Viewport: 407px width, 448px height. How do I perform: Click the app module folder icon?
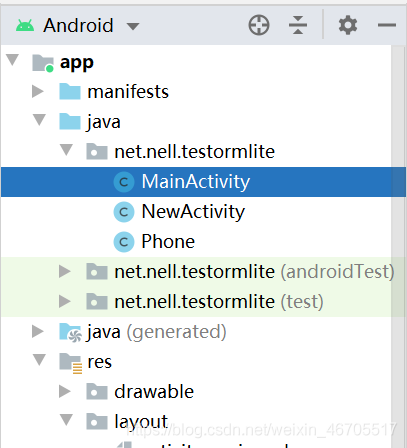coord(43,63)
